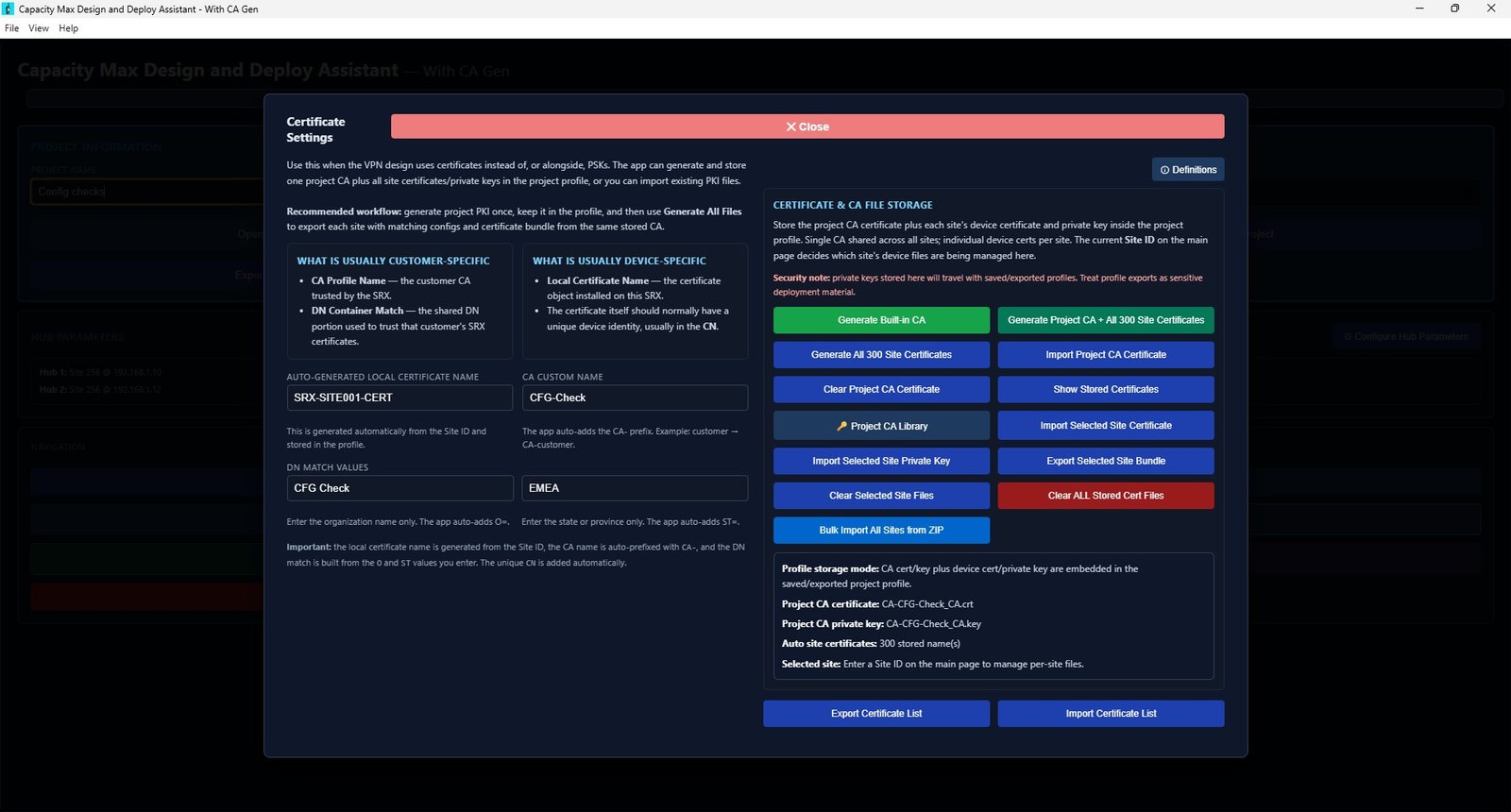Edit the CA Custom Name field
This screenshot has width=1511, height=812.
point(635,398)
